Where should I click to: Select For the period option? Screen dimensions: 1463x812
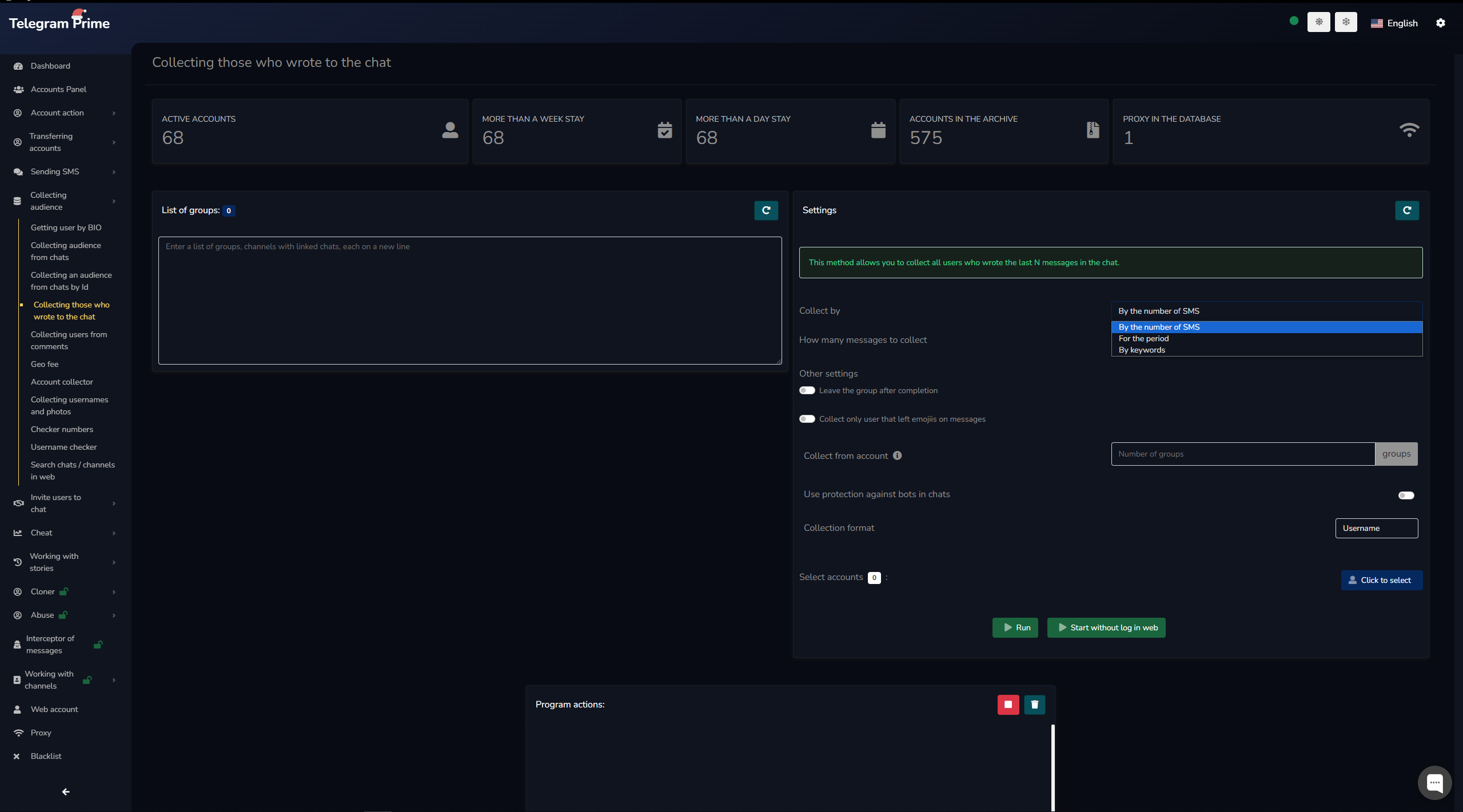click(1143, 338)
